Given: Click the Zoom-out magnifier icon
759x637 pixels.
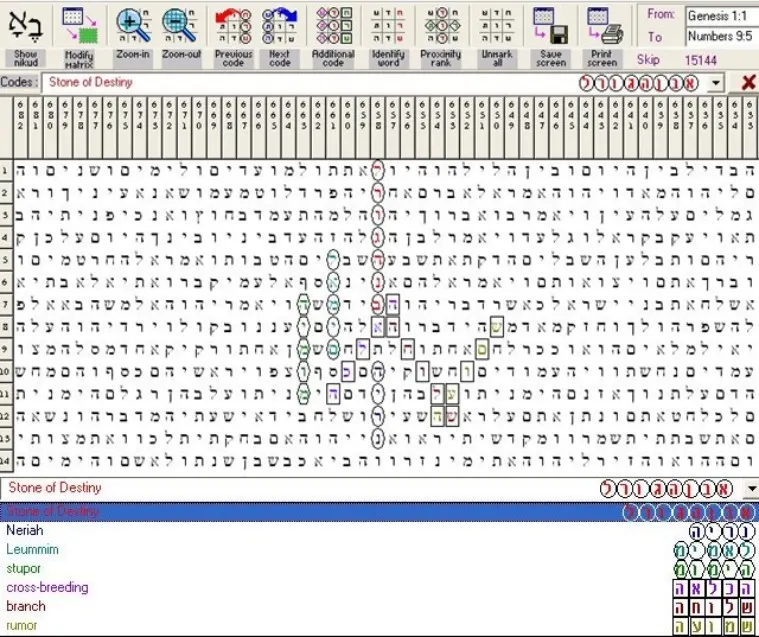Looking at the screenshot, I should 181,25.
